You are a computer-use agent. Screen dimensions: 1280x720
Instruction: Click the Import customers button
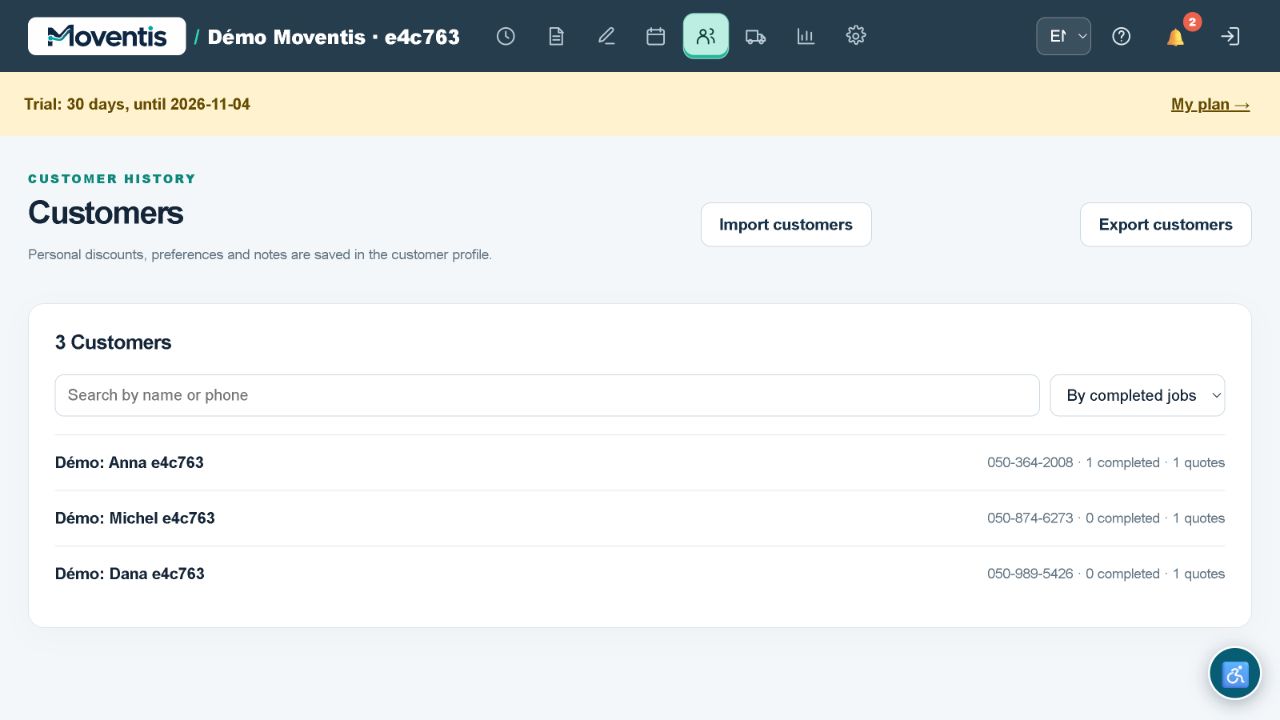coord(786,224)
